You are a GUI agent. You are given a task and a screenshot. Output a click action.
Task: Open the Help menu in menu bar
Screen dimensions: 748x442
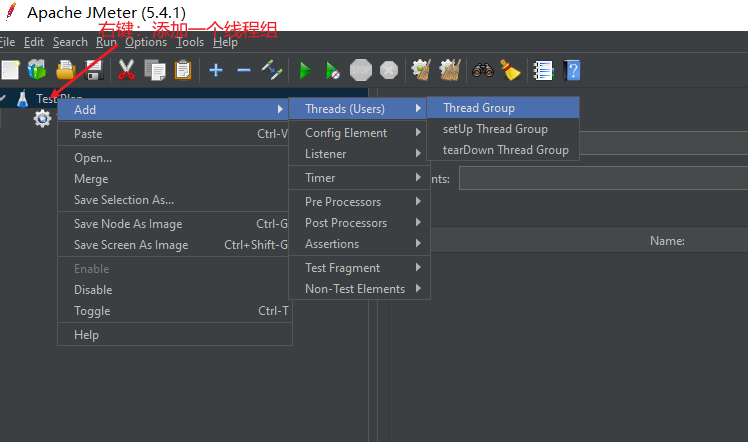[x=225, y=42]
